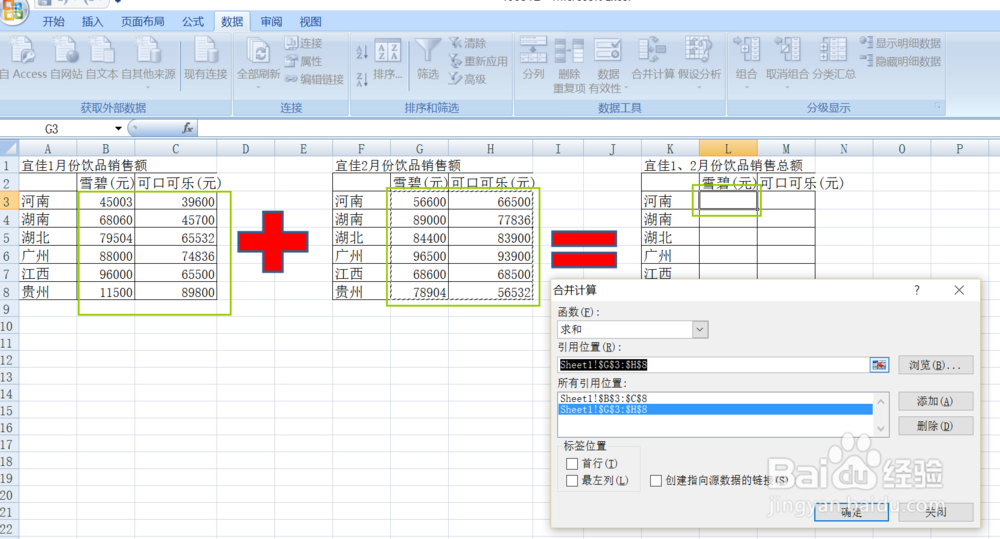This screenshot has width=1000, height=539.
Task: Open 高级 advanced filter
Action: click(x=467, y=78)
